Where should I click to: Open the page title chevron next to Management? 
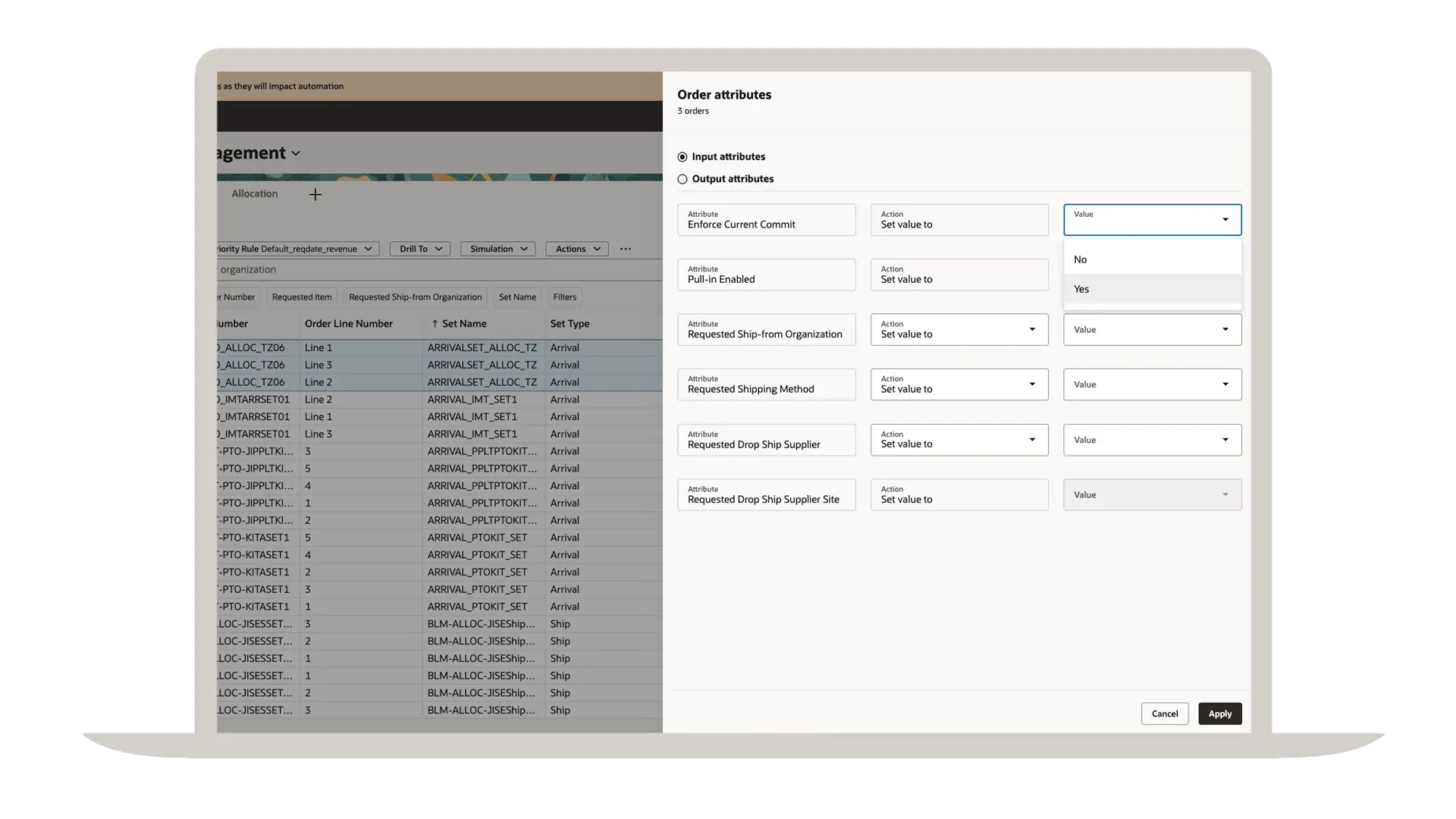pyautogui.click(x=295, y=152)
